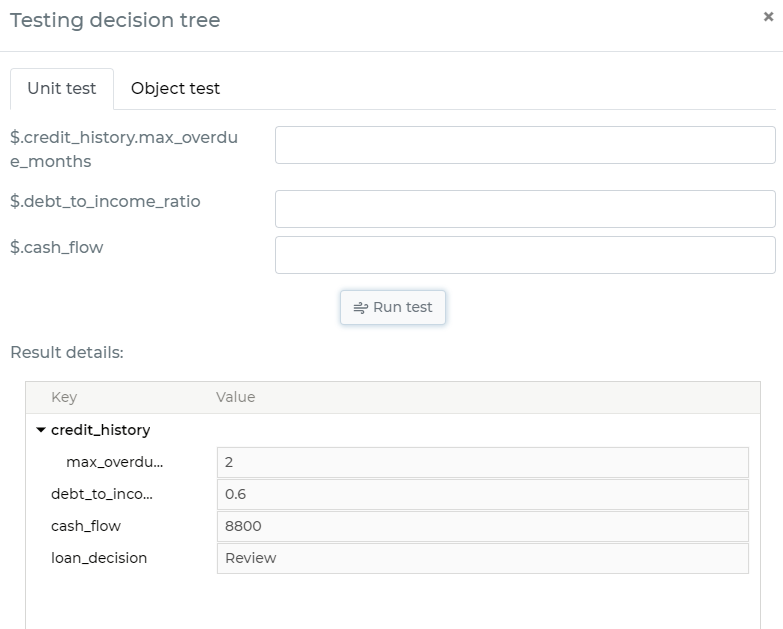Switch to the Unit test tab
This screenshot has width=783, height=629.
coord(62,88)
